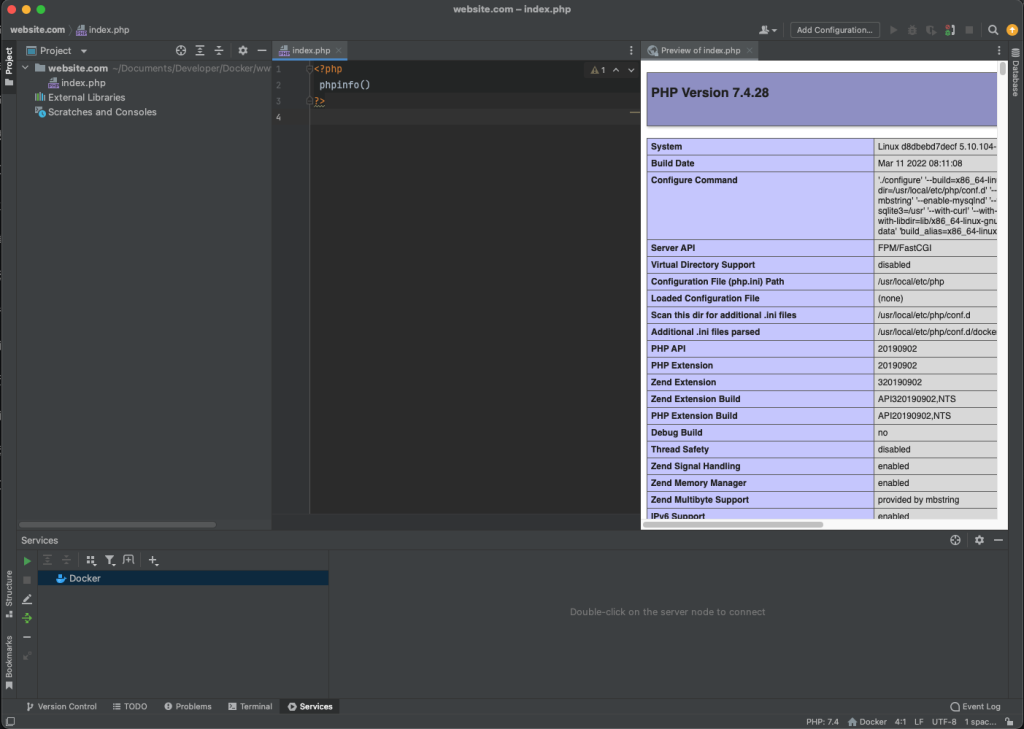Click the green Deploy arrow icon in Services
The width and height of the screenshot is (1024, 729).
coord(27,618)
